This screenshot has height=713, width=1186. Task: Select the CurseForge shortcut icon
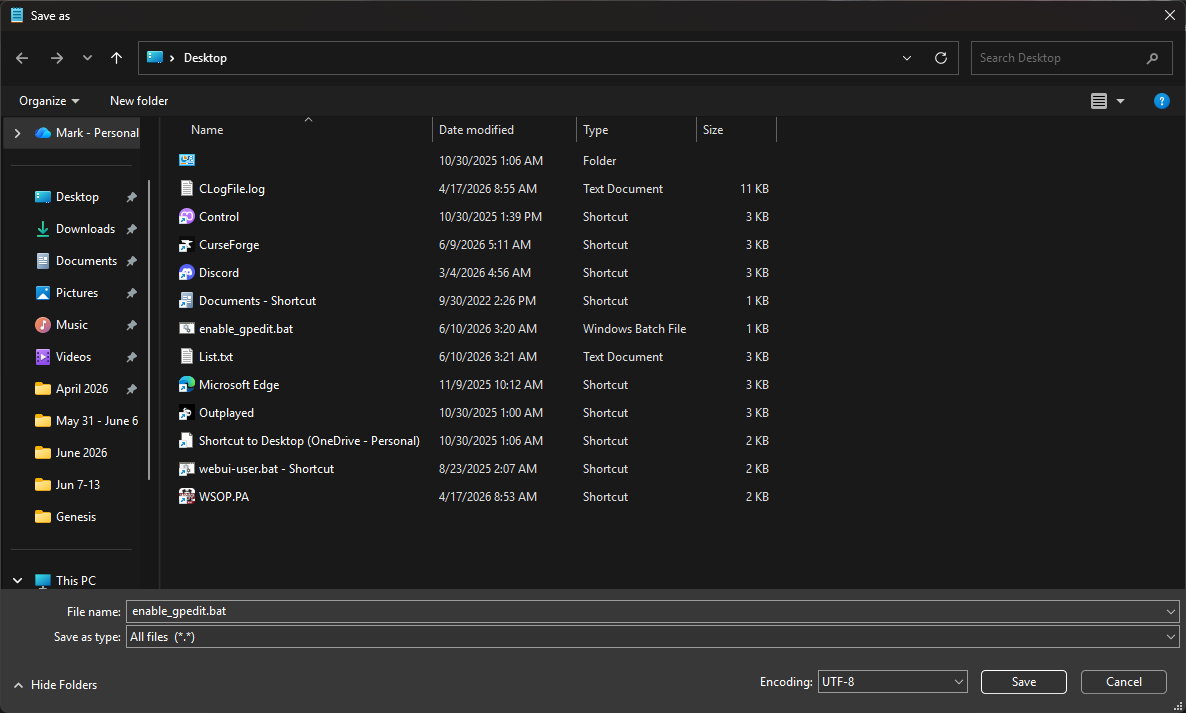tap(187, 245)
